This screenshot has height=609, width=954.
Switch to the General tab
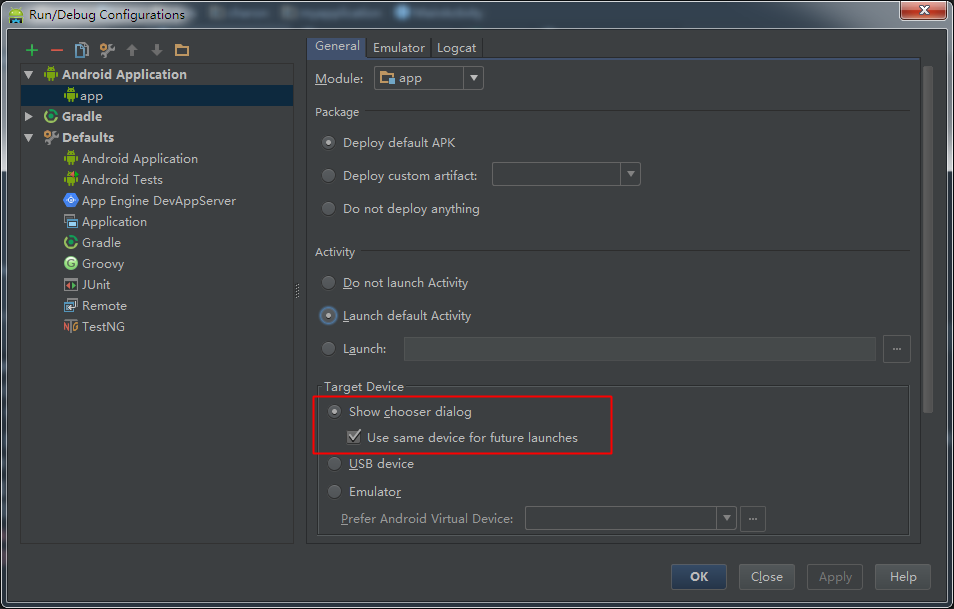coord(337,47)
